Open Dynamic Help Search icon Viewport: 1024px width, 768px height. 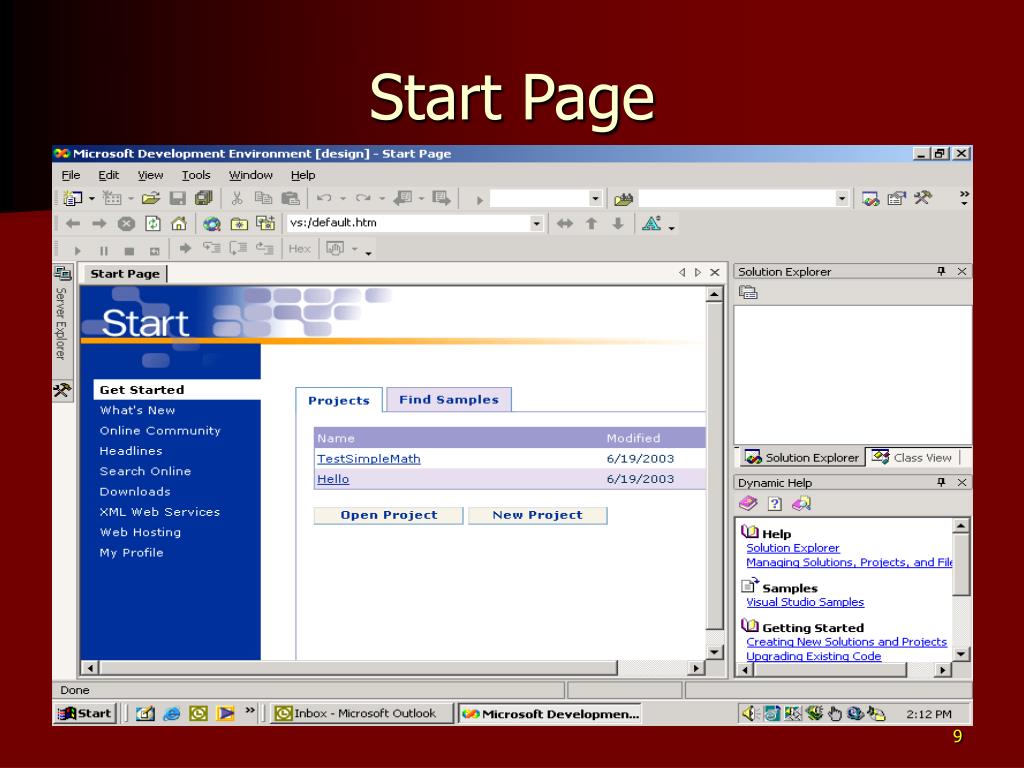tap(801, 503)
